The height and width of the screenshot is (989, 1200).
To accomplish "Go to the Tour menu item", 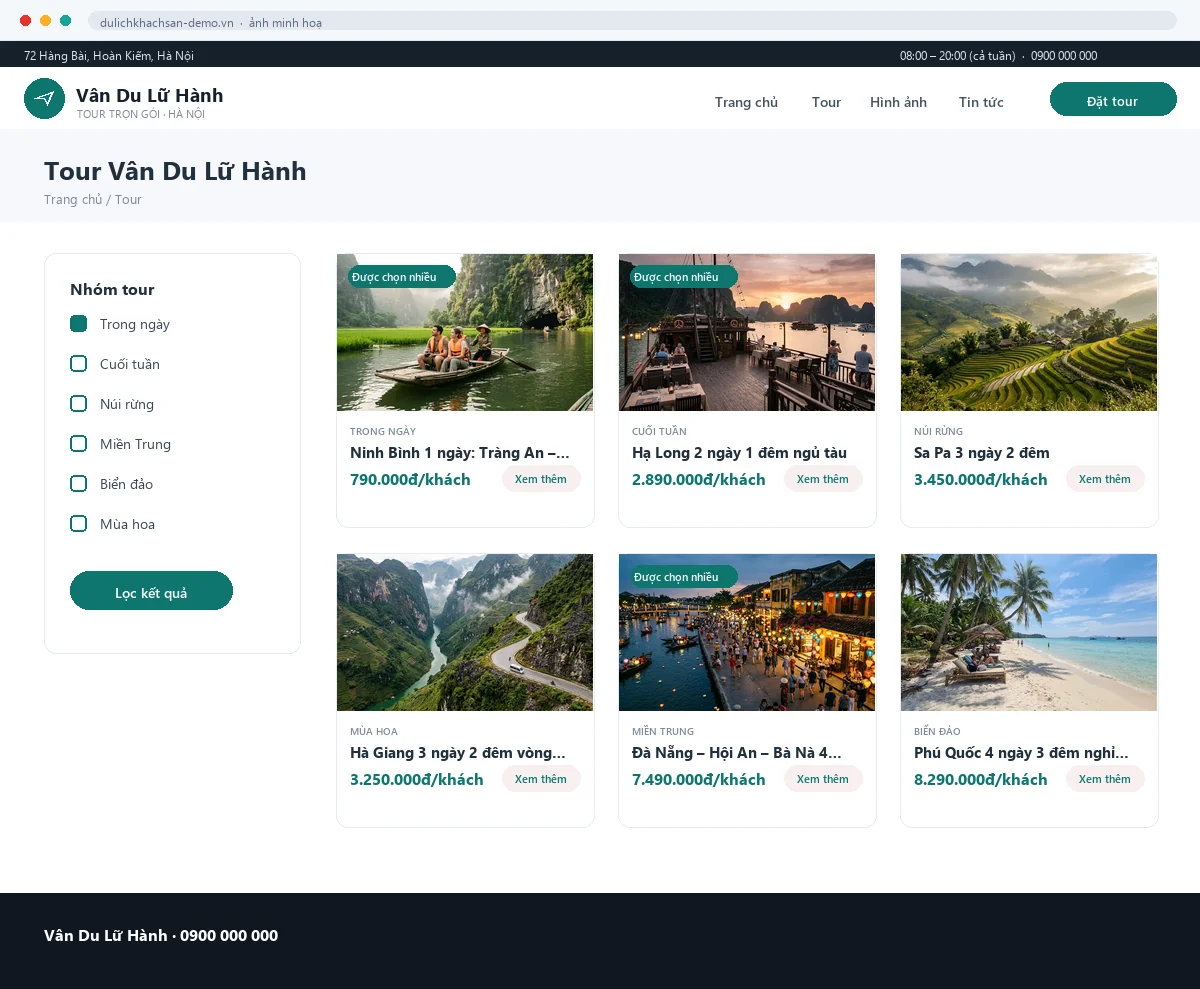I will click(x=826, y=102).
